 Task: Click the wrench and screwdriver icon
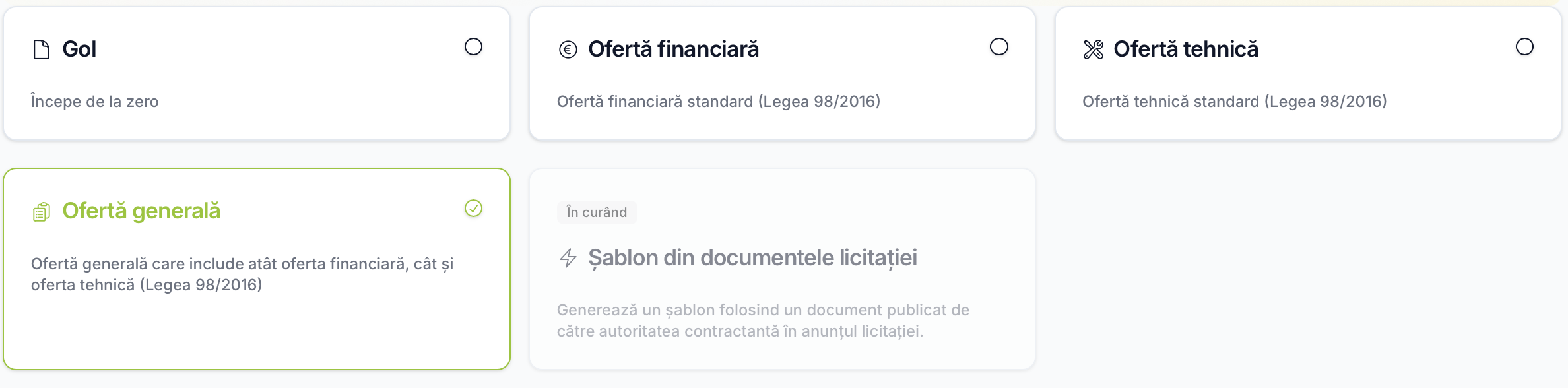point(1093,49)
